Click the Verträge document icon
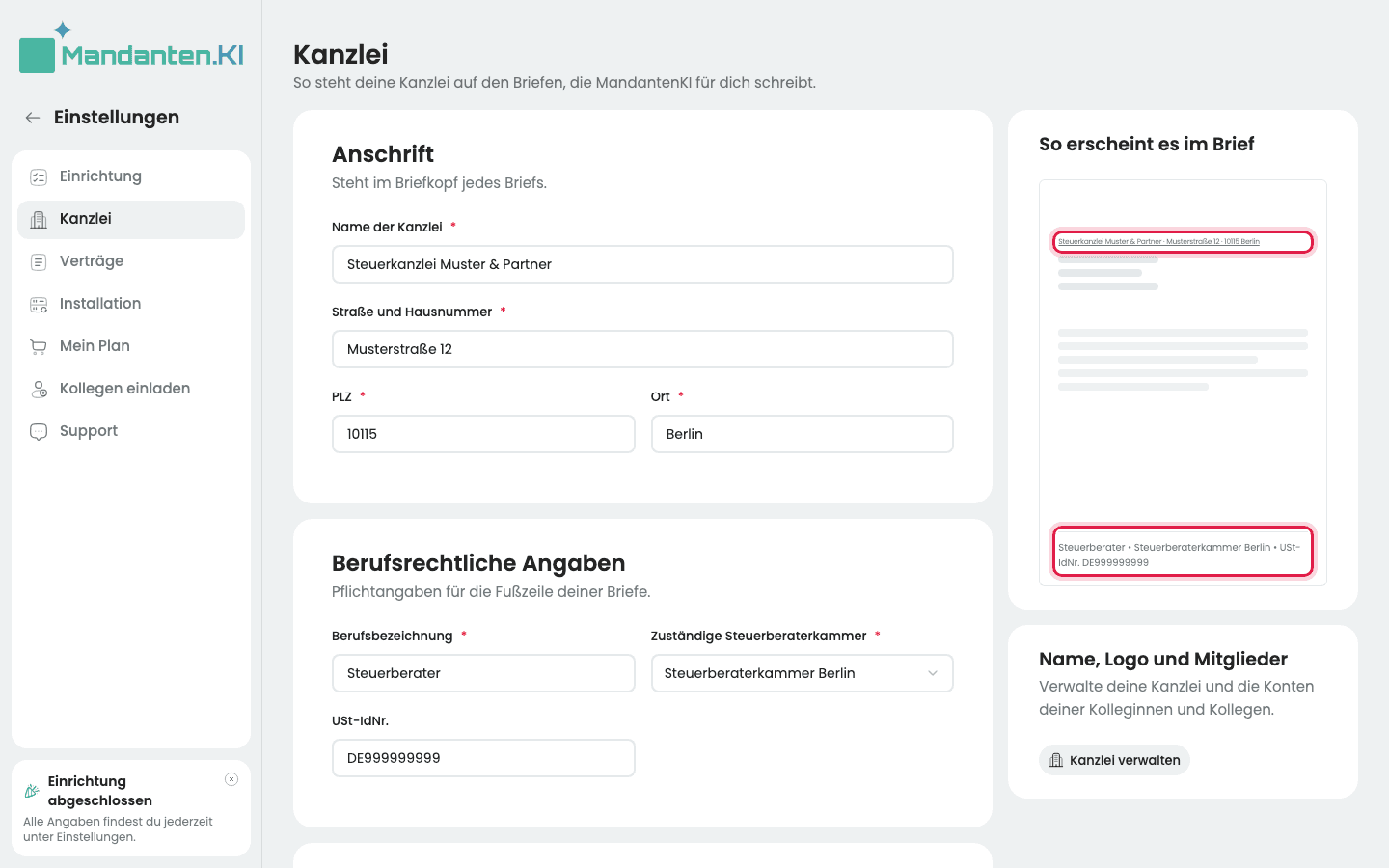 pyautogui.click(x=39, y=261)
